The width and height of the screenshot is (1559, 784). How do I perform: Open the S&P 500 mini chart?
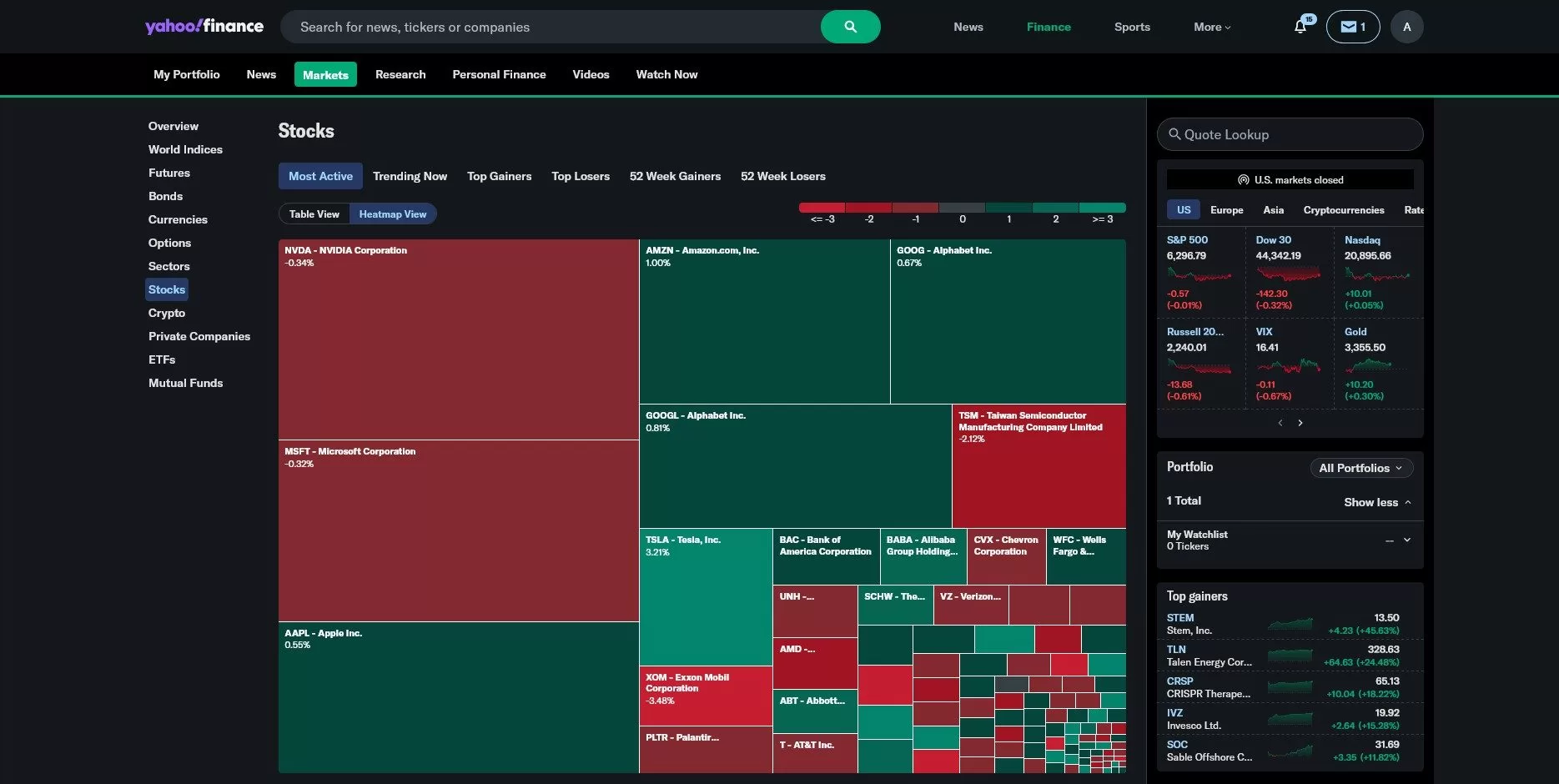pos(1199,274)
